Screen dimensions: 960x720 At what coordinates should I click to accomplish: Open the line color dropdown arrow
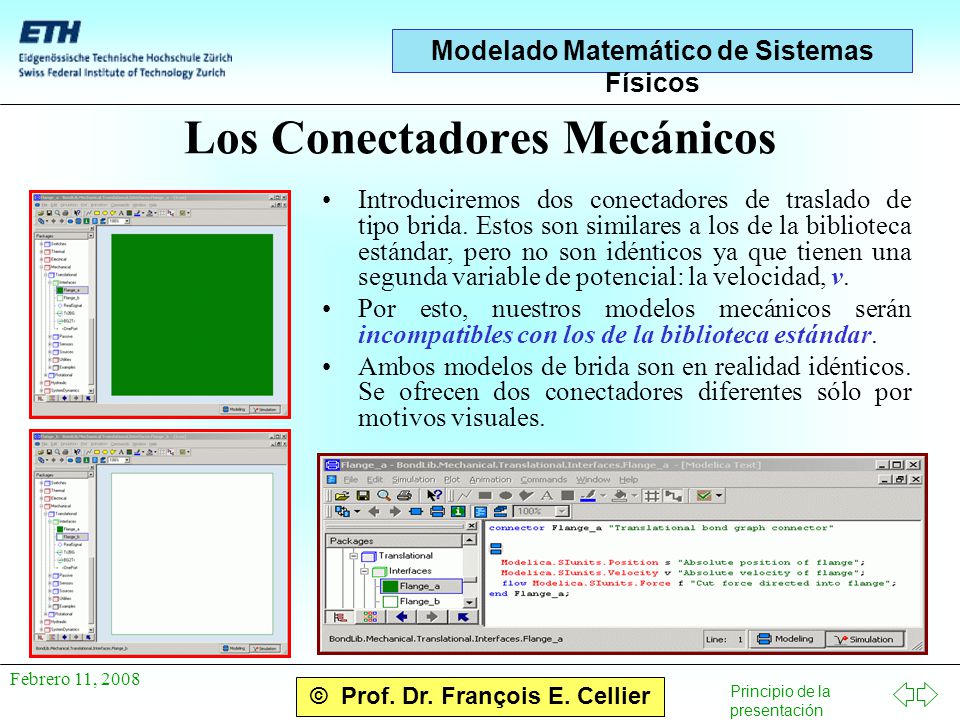[x=603, y=495]
